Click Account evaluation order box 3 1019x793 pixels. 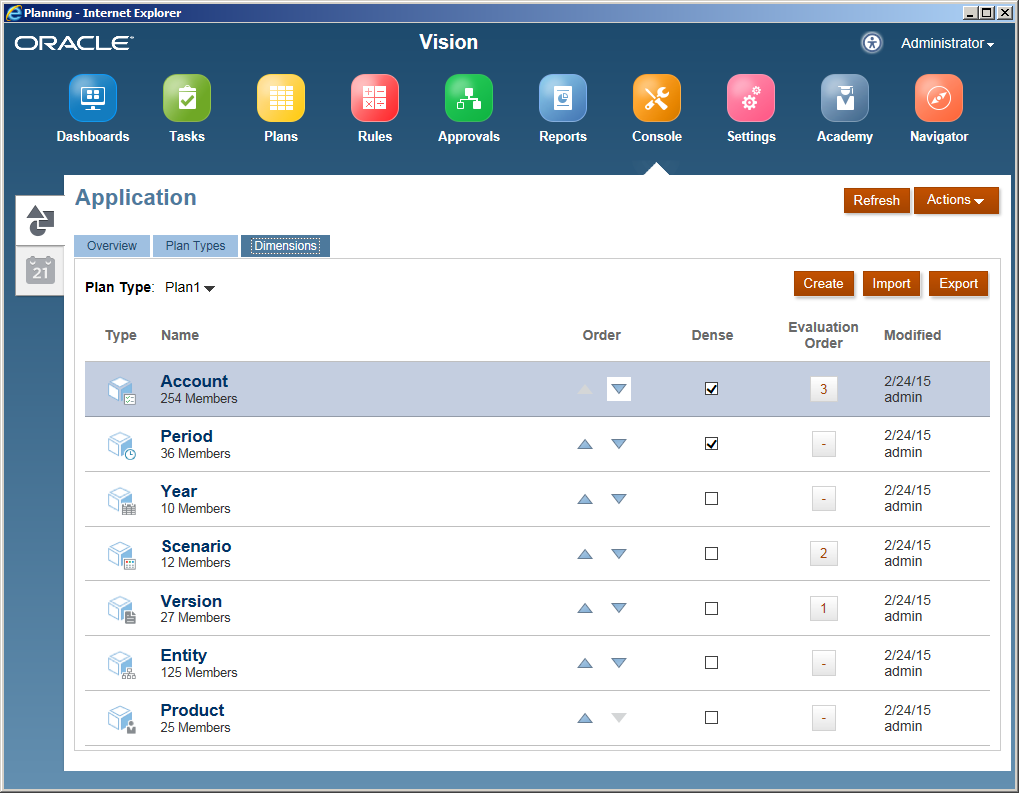(x=823, y=389)
